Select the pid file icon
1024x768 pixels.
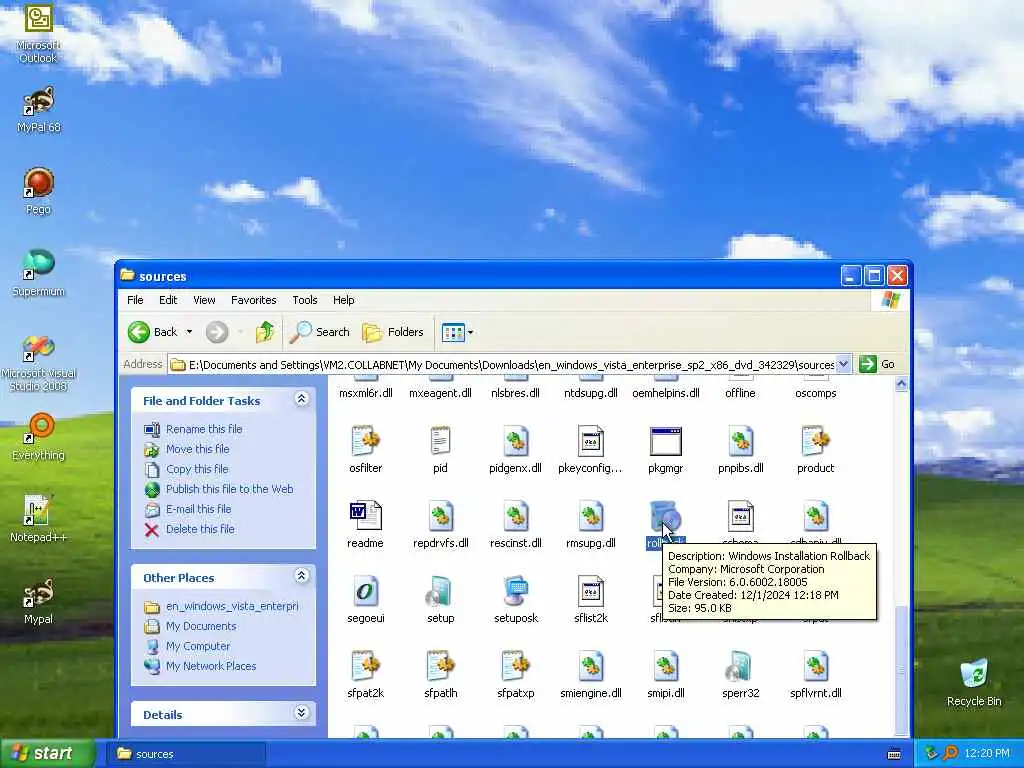440,442
